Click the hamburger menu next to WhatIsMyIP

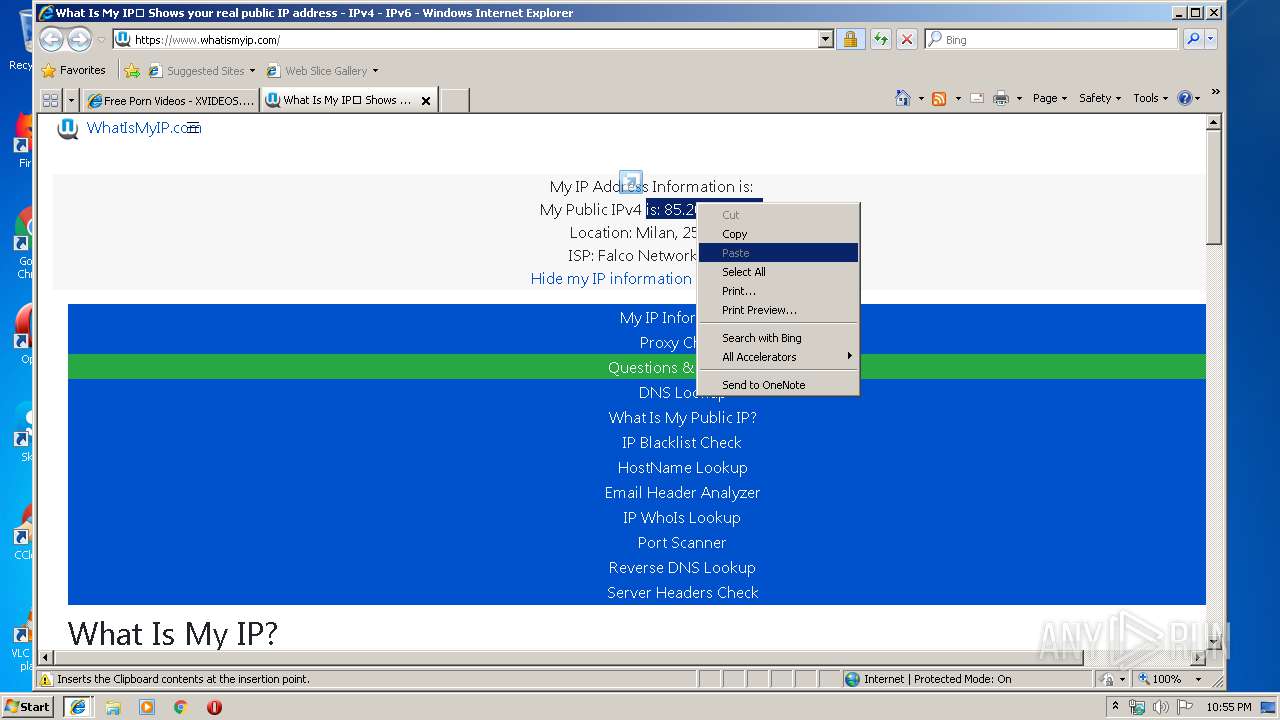click(x=193, y=128)
